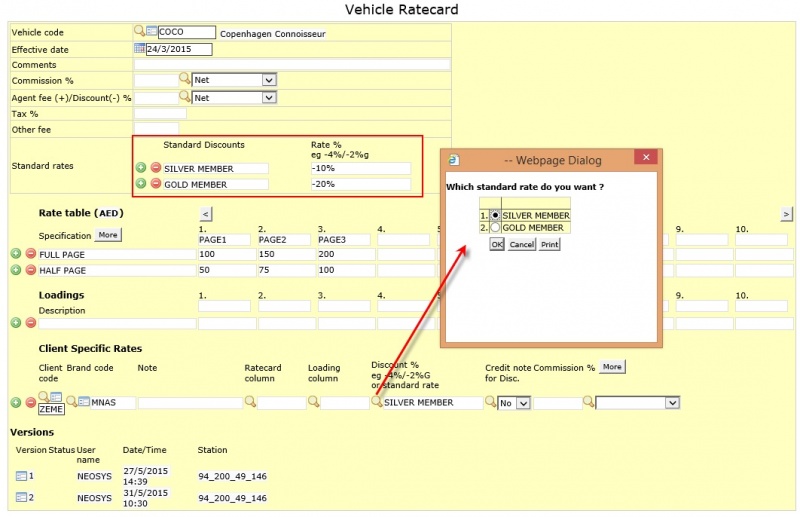Click the rate table right arrow button

786,214
